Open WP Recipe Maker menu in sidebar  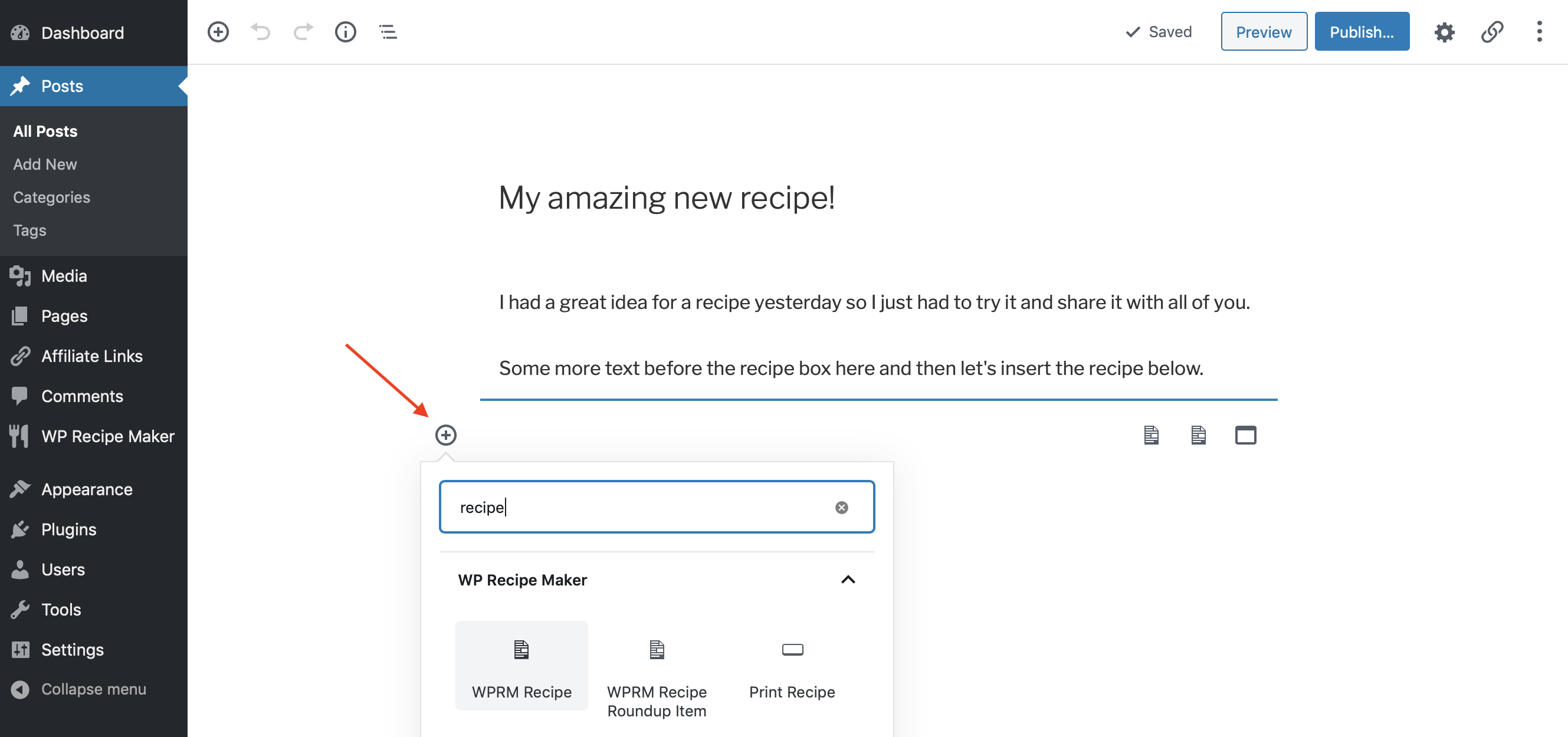point(108,436)
